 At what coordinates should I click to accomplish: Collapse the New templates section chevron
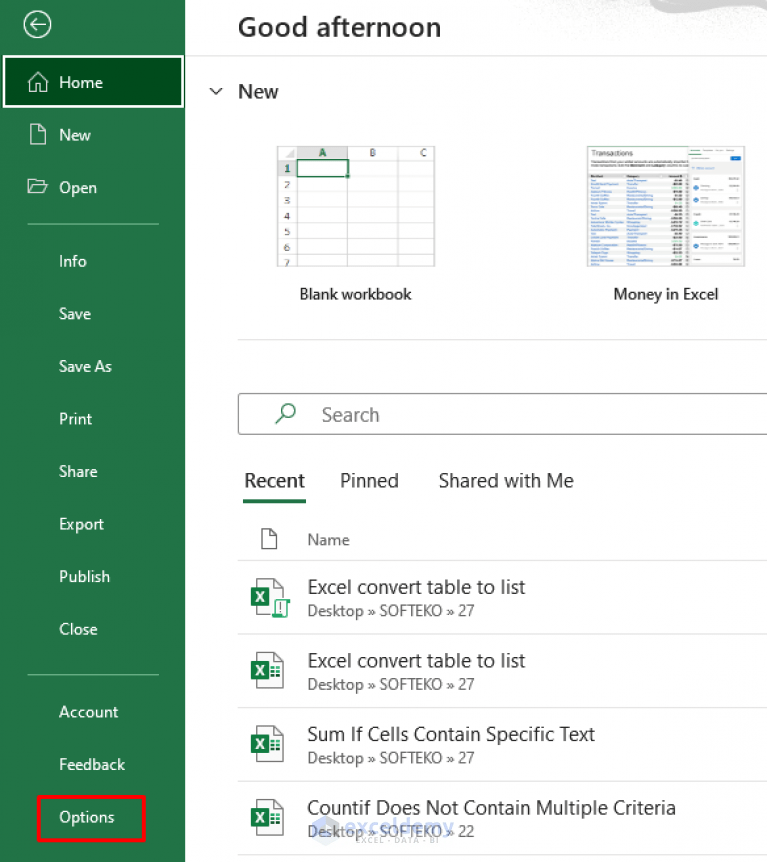point(216,91)
